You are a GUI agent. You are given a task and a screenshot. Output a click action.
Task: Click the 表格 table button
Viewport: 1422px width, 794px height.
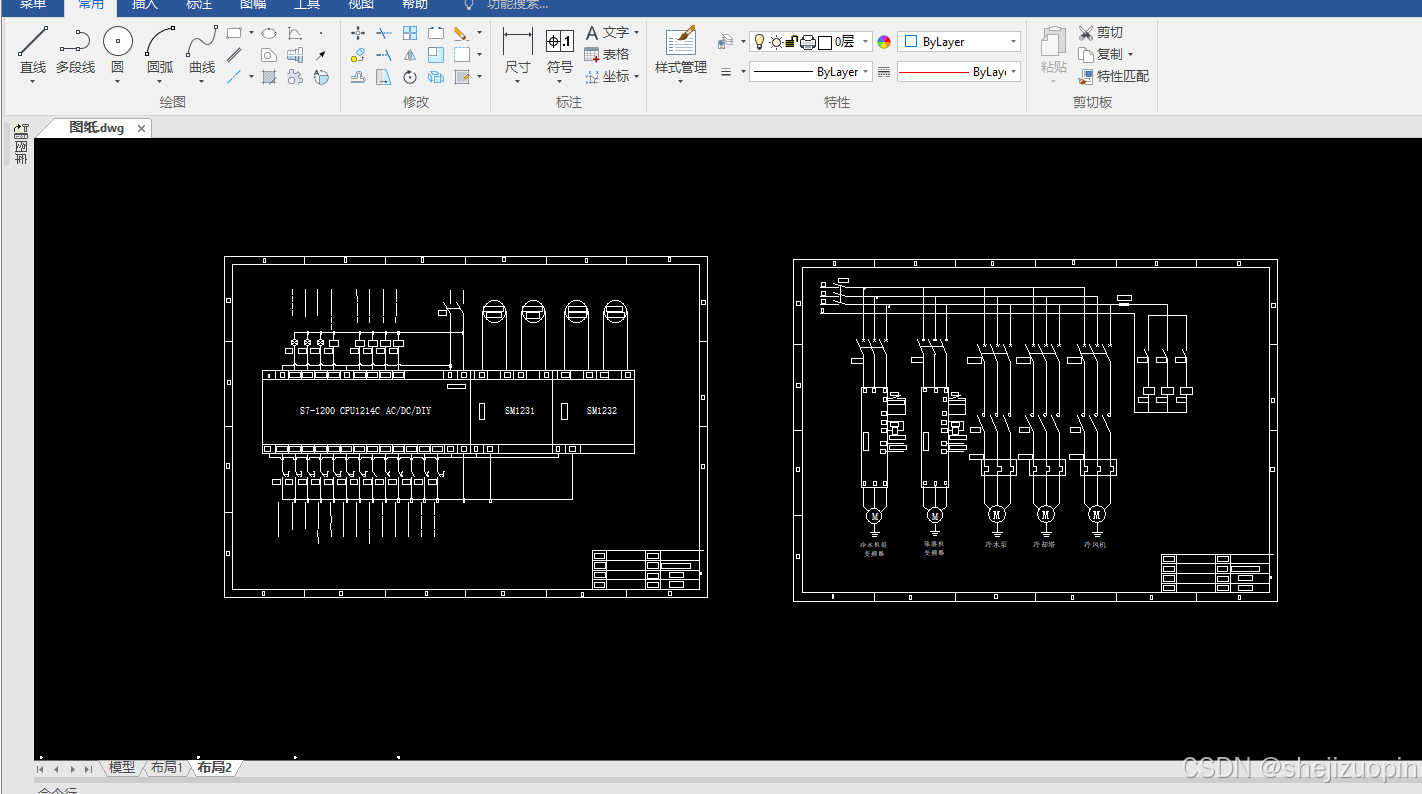click(x=607, y=54)
